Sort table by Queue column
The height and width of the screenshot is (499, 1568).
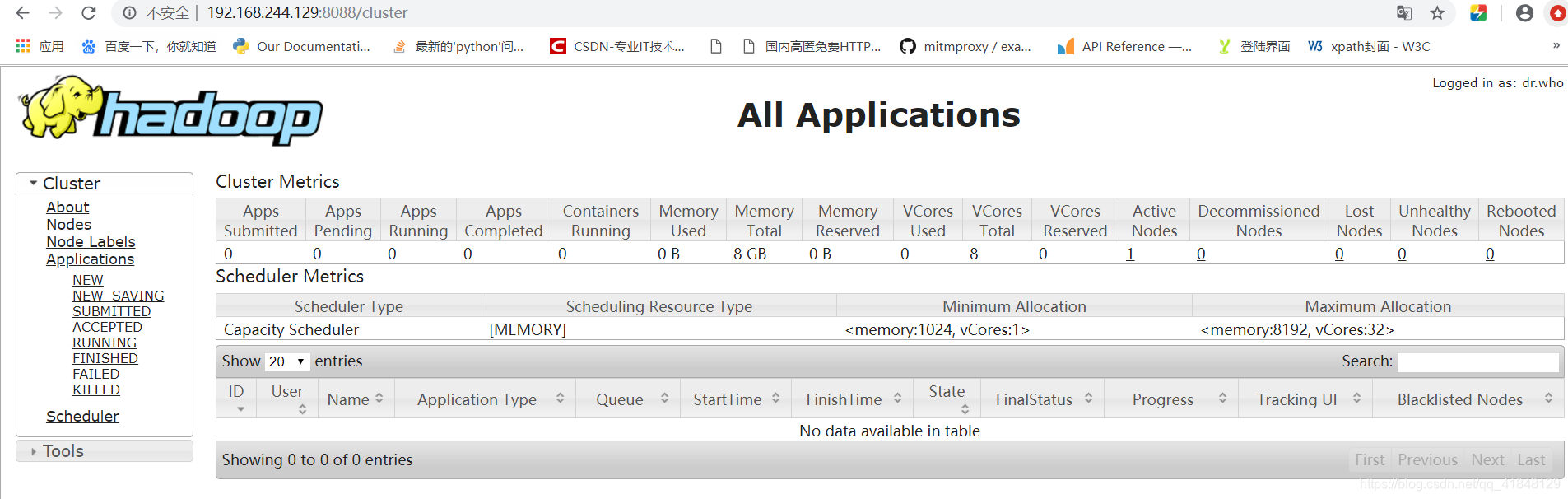point(628,399)
